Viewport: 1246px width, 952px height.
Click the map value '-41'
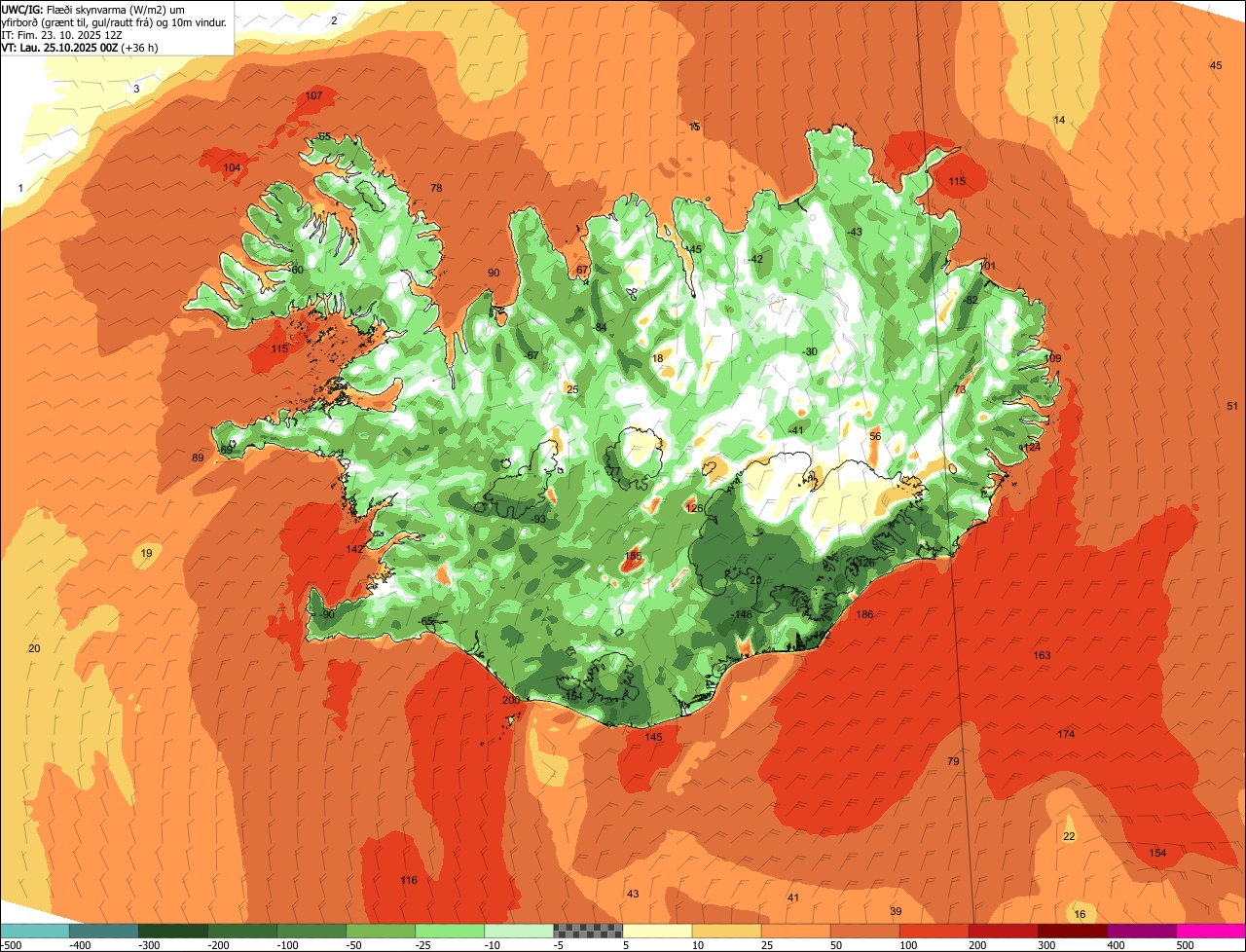(x=795, y=430)
